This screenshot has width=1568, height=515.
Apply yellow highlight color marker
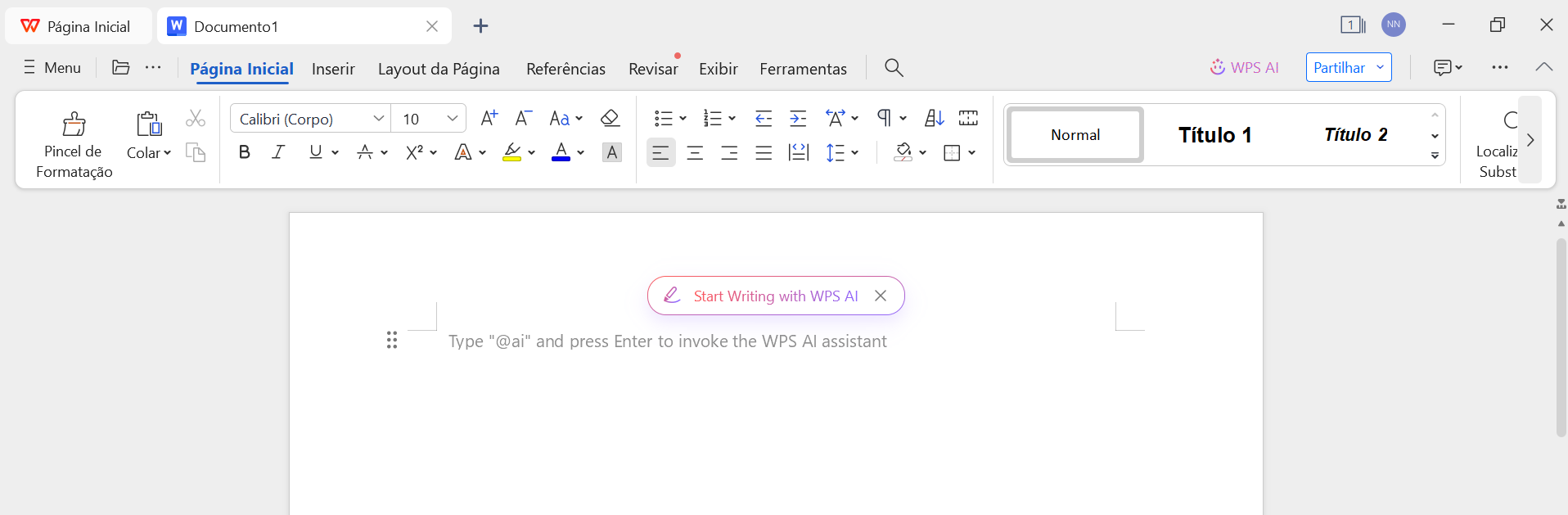512,152
